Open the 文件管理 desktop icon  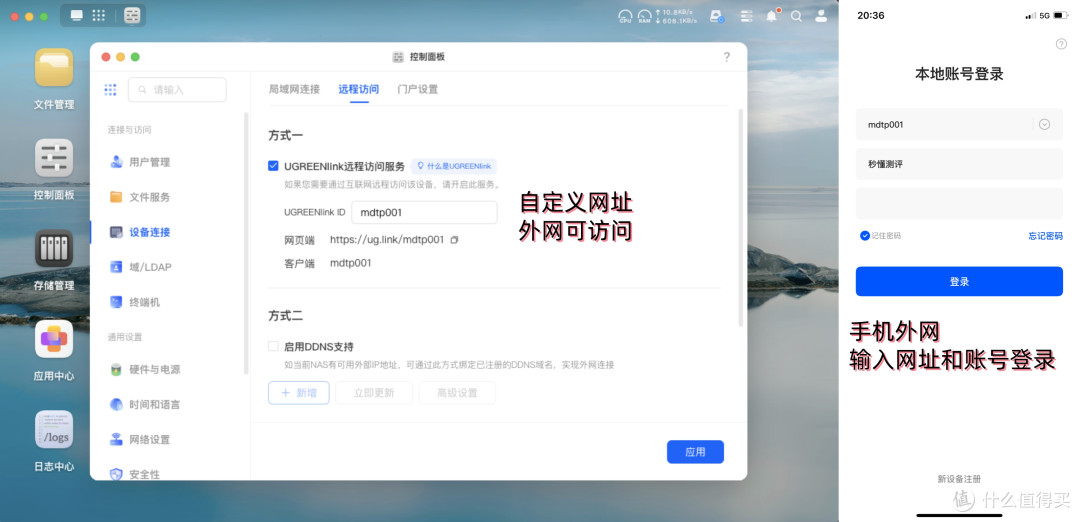54,67
